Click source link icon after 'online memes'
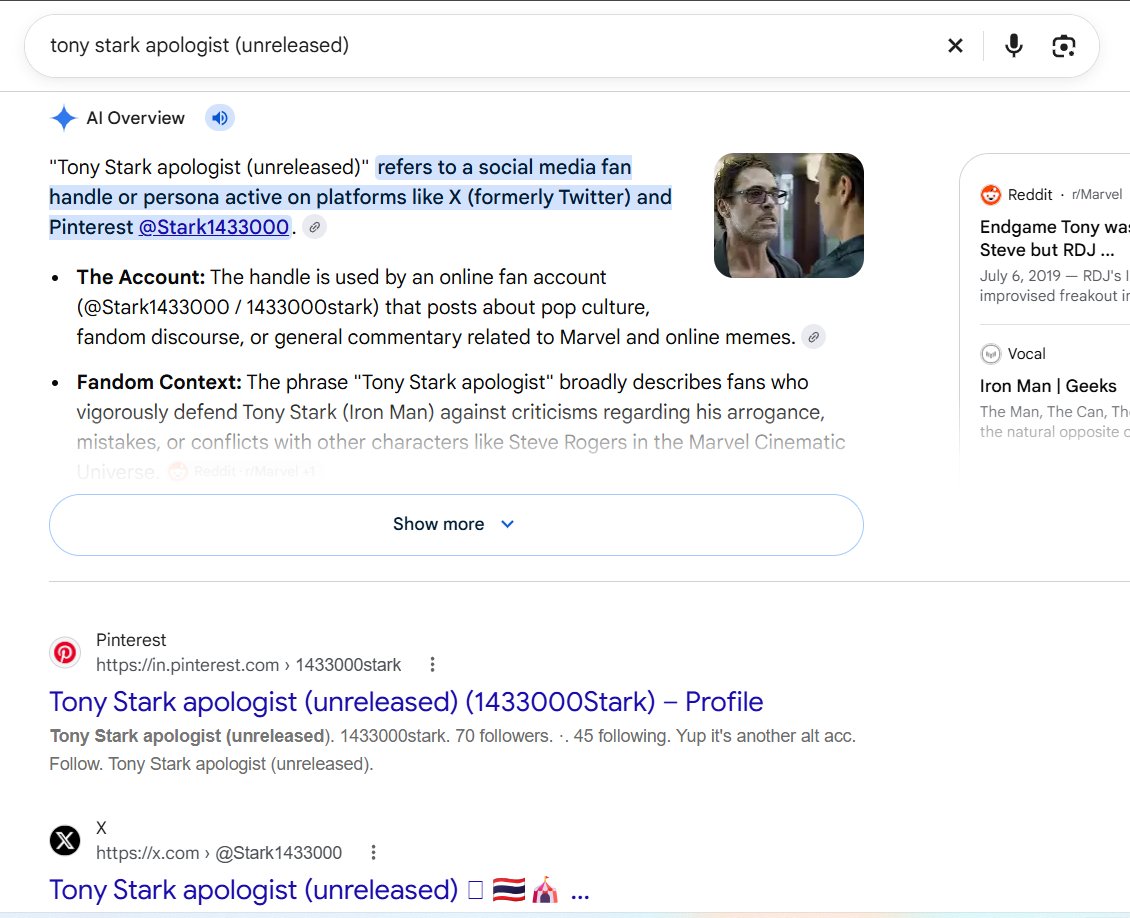Screen dimensions: 1130x918 [x=813, y=337]
